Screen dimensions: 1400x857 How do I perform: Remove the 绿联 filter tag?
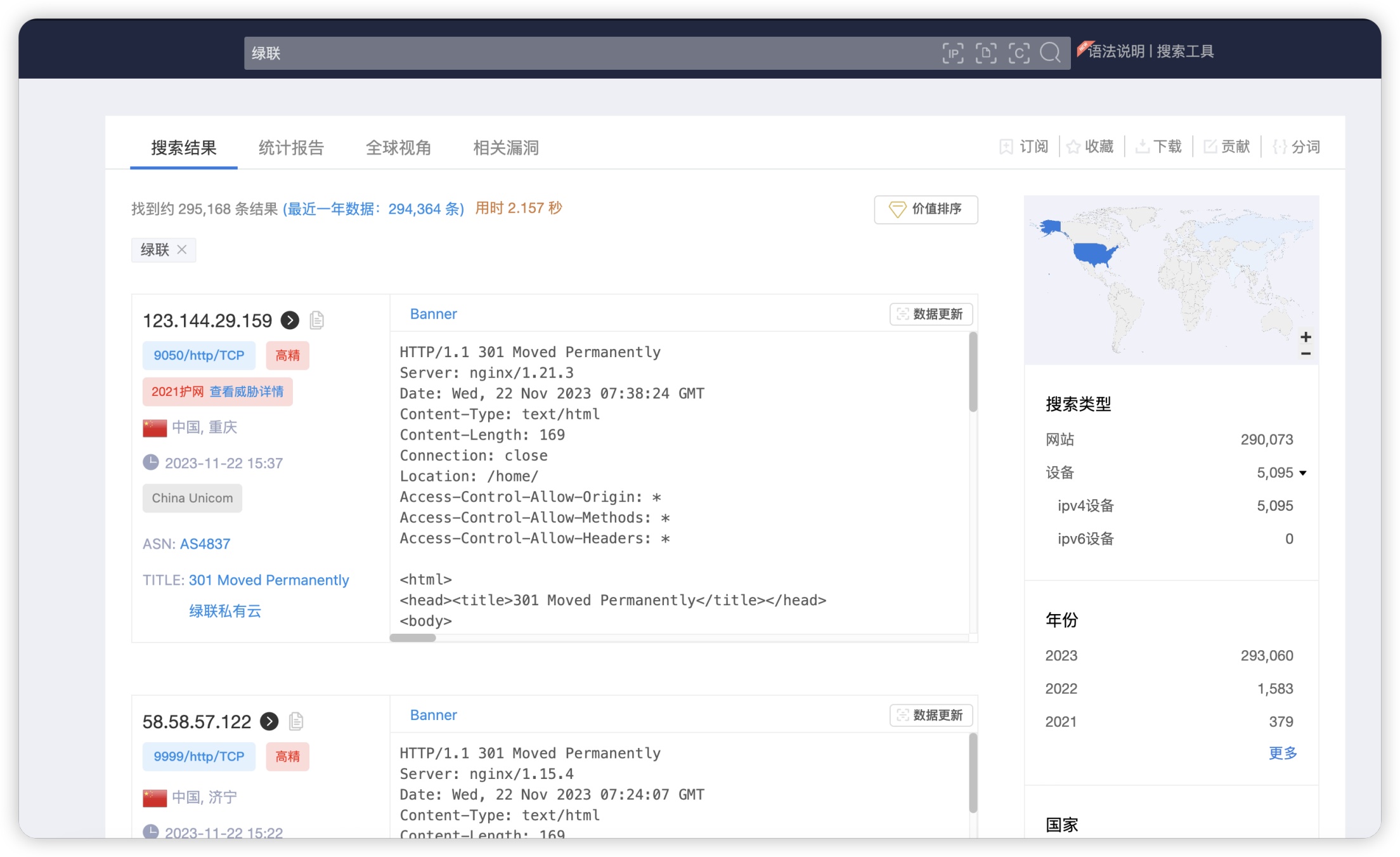(182, 249)
